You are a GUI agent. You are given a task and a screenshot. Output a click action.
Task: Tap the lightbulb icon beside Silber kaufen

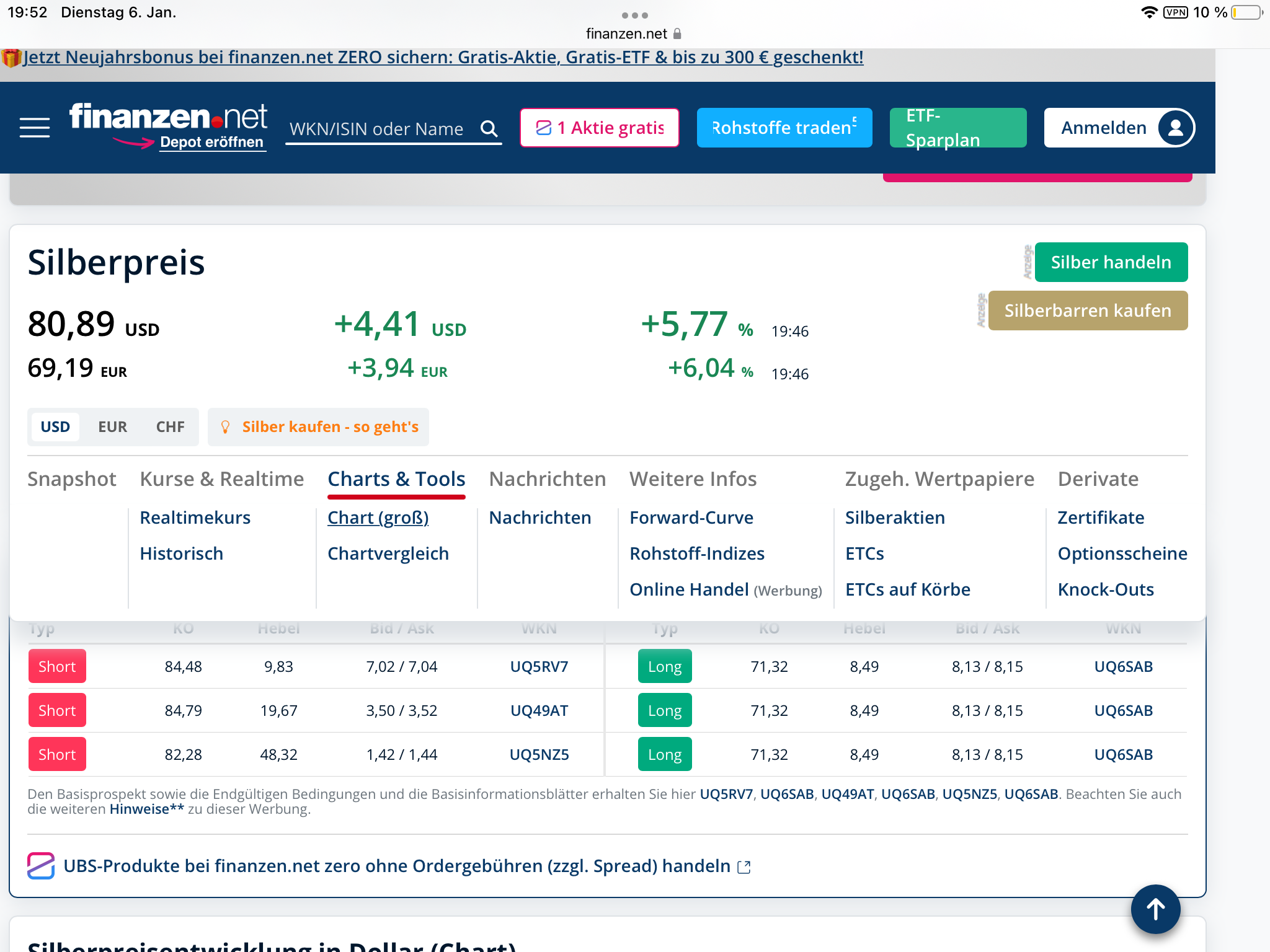(226, 427)
